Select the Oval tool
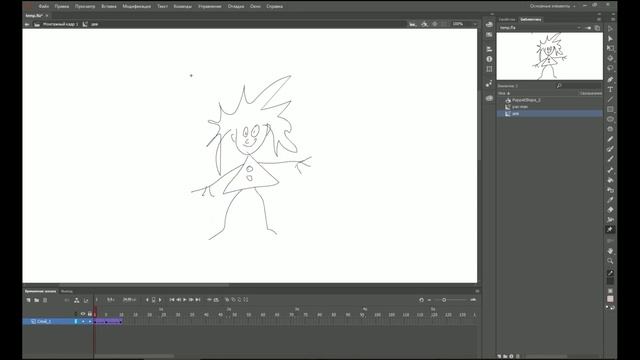Image resolution: width=640 pixels, height=360 pixels. point(610,119)
